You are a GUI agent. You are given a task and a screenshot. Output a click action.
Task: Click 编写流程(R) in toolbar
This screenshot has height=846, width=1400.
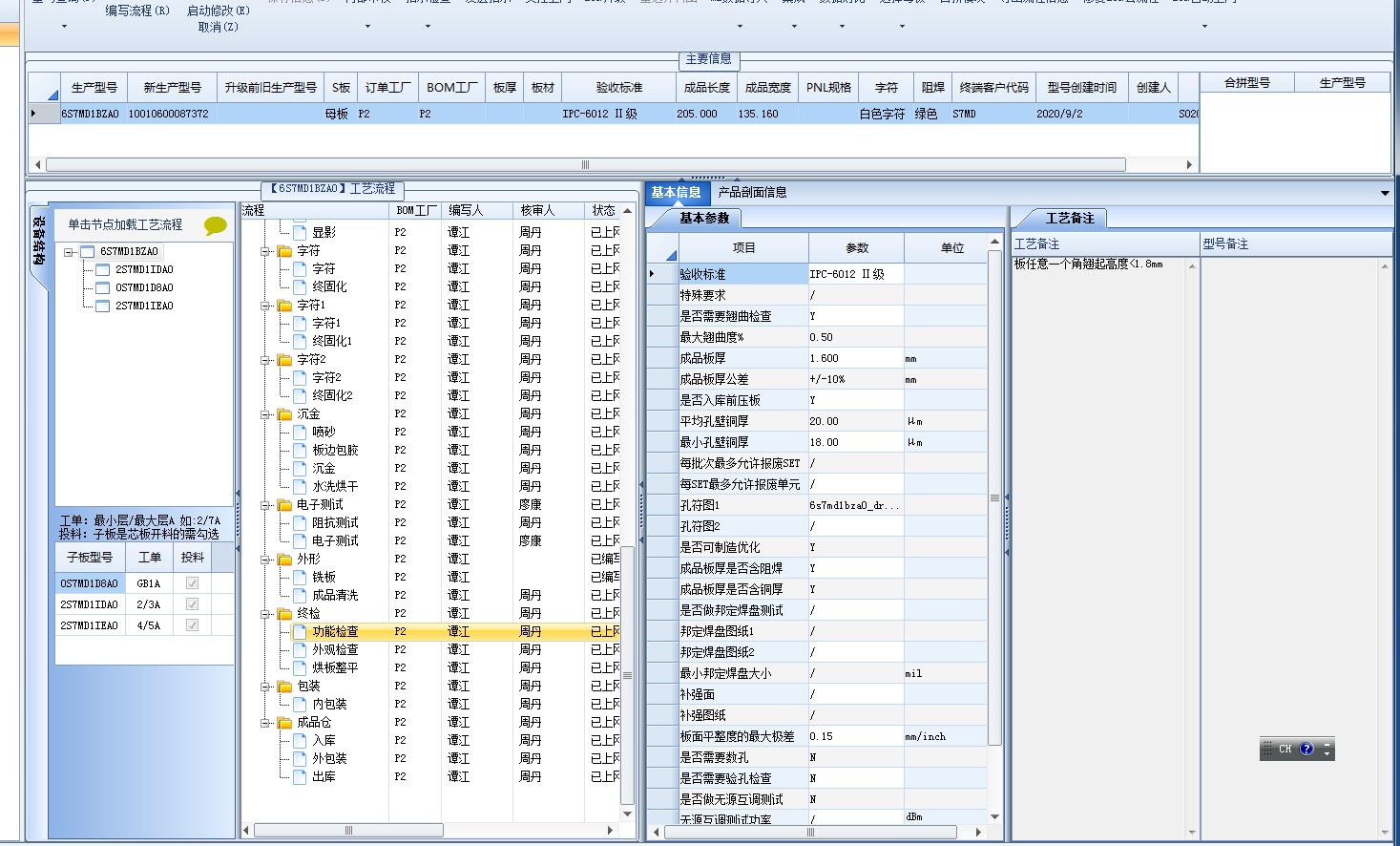(137, 11)
